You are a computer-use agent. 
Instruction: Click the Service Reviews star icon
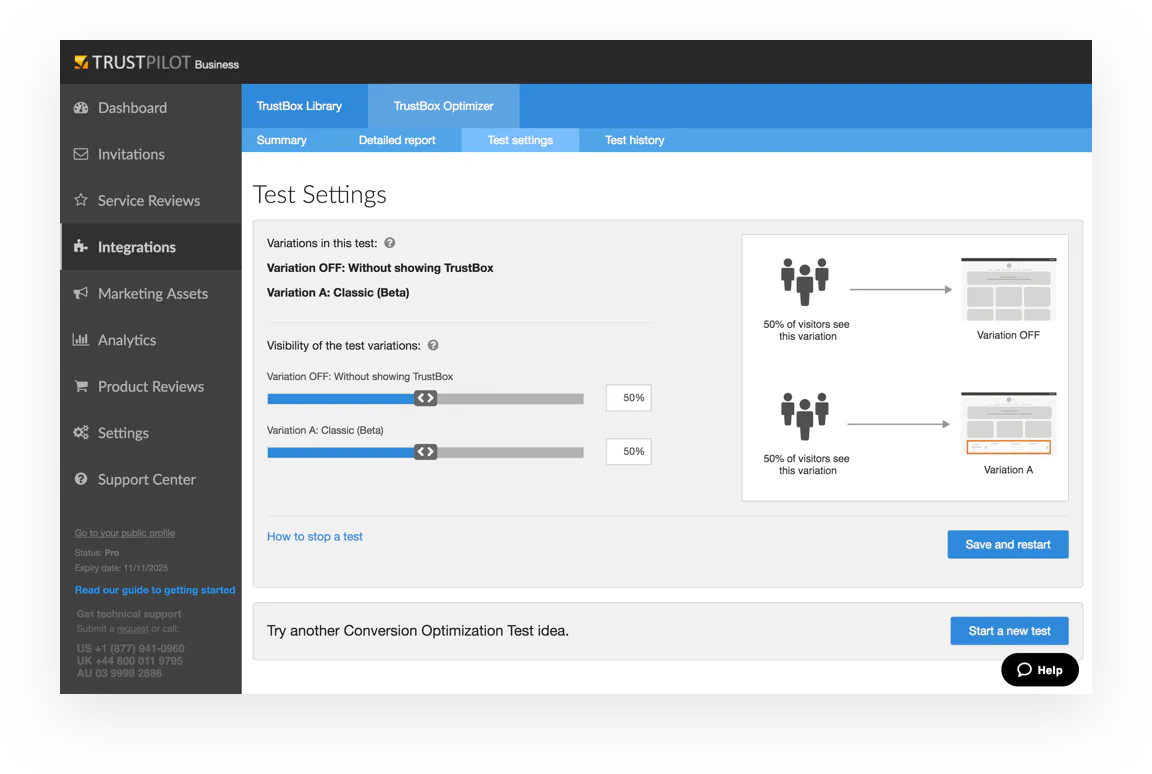click(x=81, y=200)
